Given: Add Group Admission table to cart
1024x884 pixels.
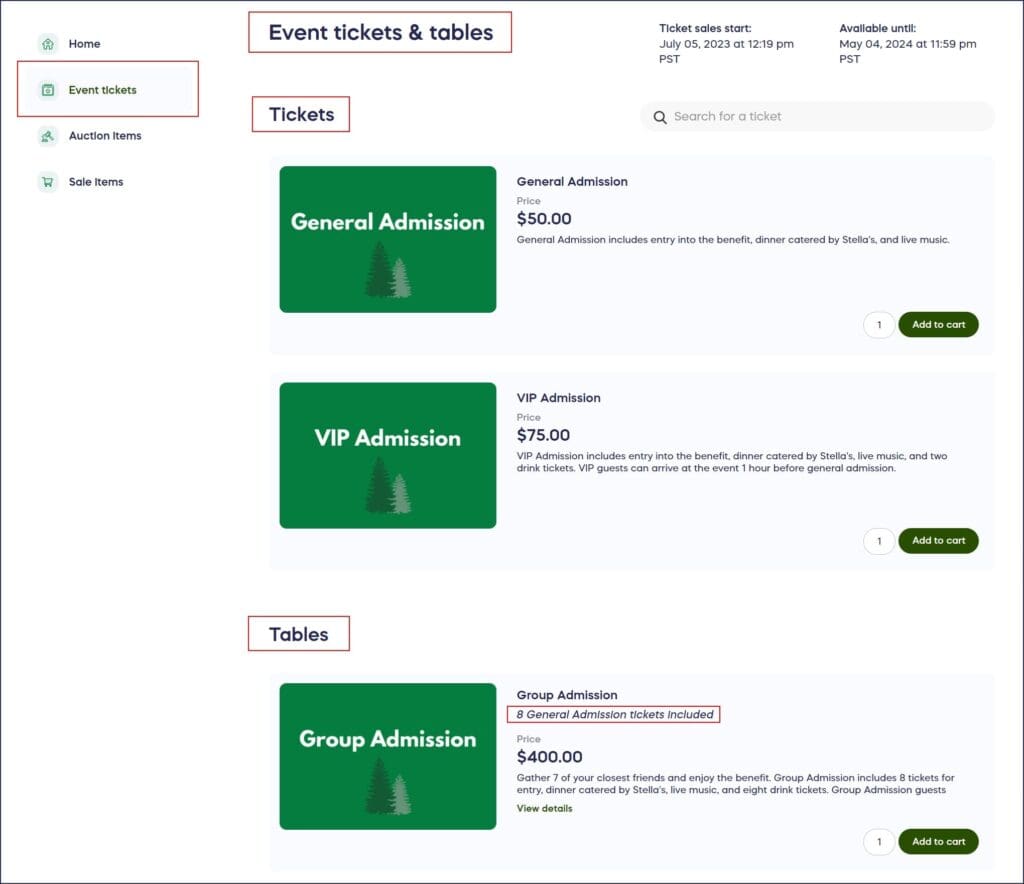Looking at the screenshot, I should (938, 842).
